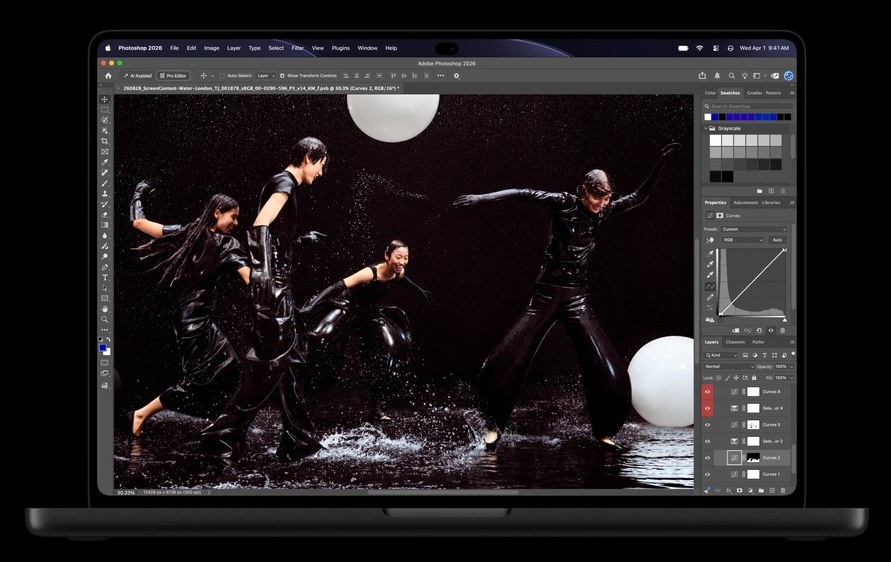Switch to the Libraries tab

(x=771, y=202)
